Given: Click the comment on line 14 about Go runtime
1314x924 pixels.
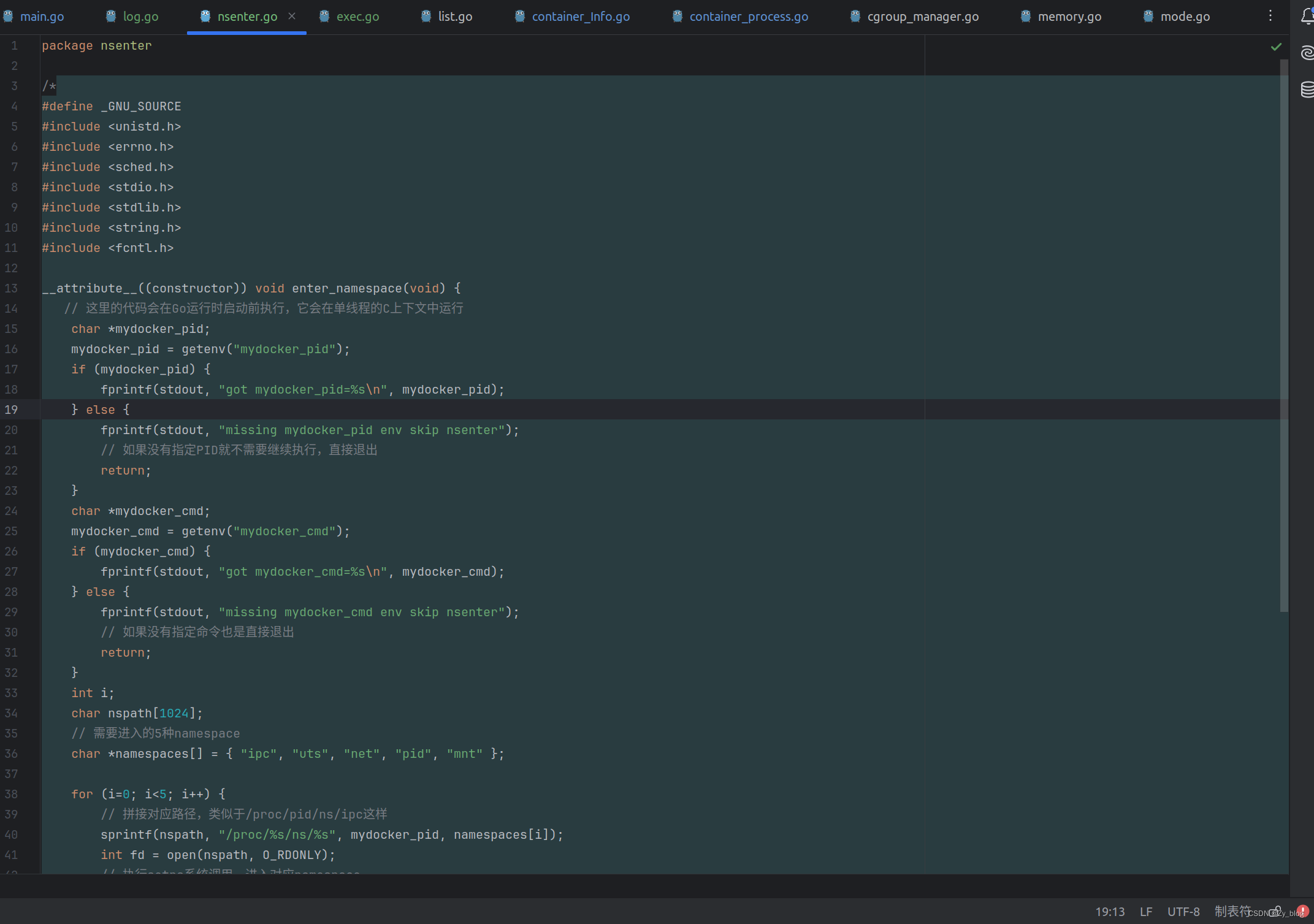Looking at the screenshot, I should point(264,308).
